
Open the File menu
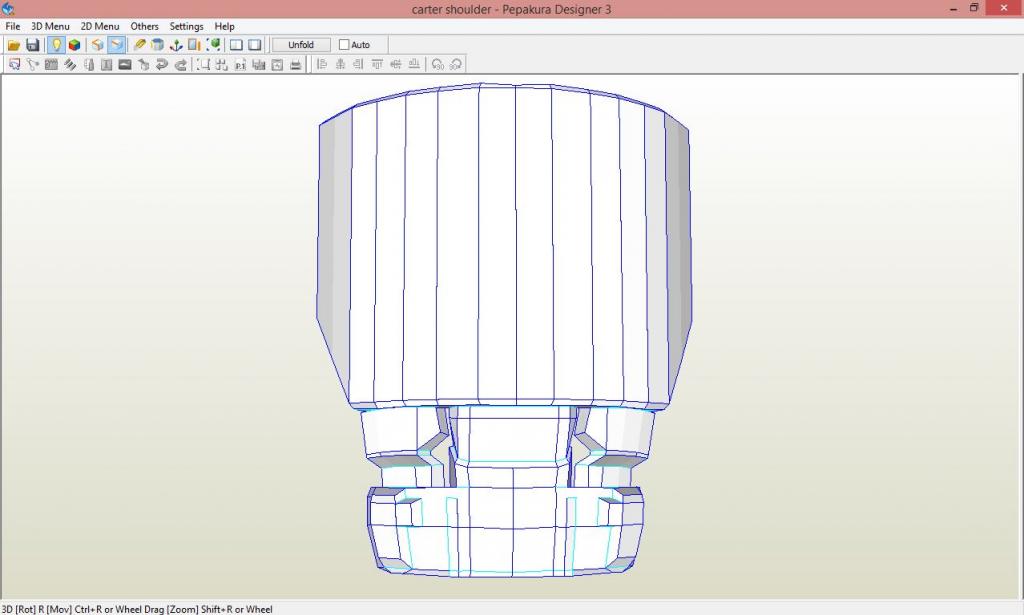tap(12, 26)
